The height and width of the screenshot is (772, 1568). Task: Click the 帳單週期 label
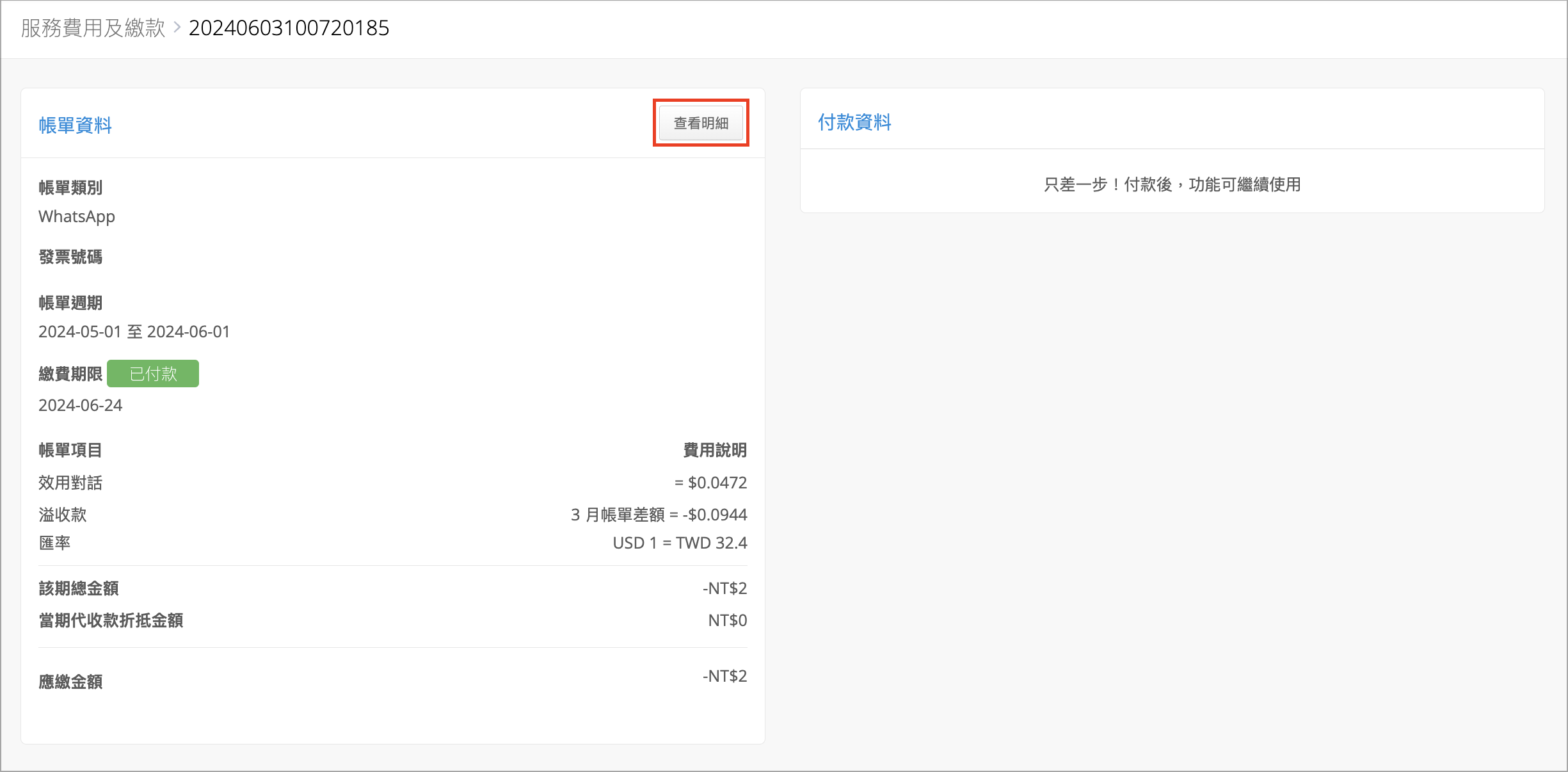[70, 303]
